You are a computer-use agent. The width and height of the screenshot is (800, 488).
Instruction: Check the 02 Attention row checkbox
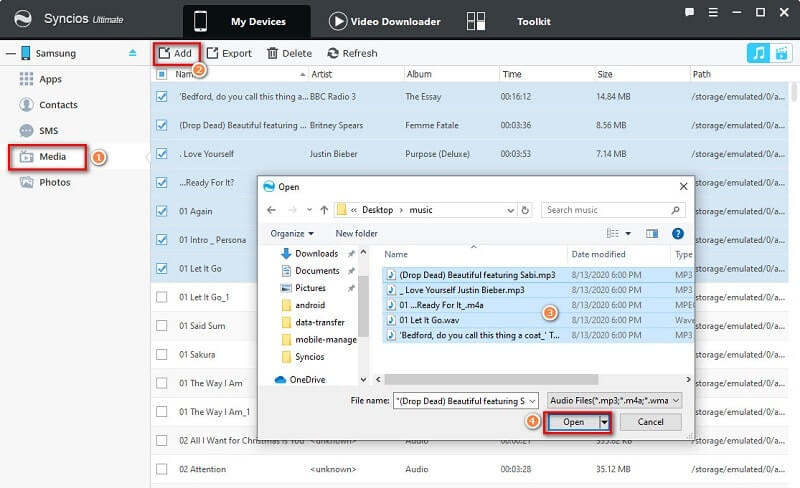coord(162,469)
